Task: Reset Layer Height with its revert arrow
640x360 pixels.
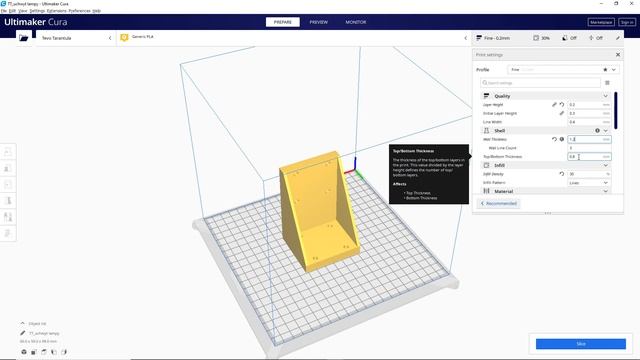Action: (562, 105)
